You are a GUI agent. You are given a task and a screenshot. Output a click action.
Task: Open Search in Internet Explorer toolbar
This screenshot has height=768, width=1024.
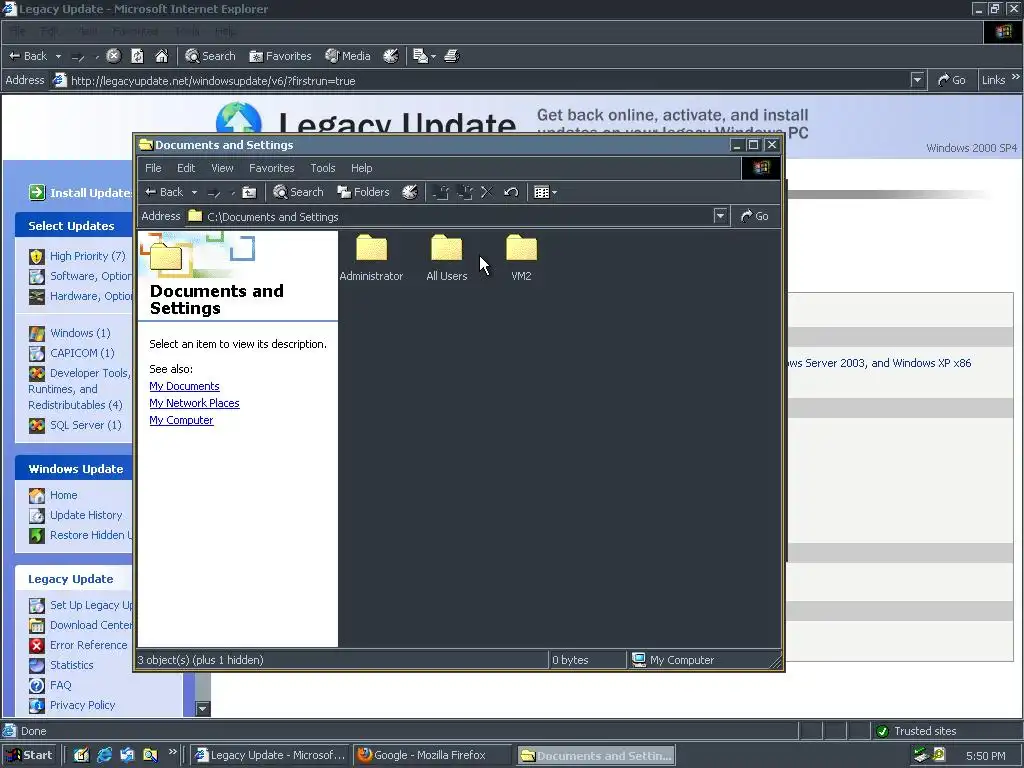[x=210, y=56]
